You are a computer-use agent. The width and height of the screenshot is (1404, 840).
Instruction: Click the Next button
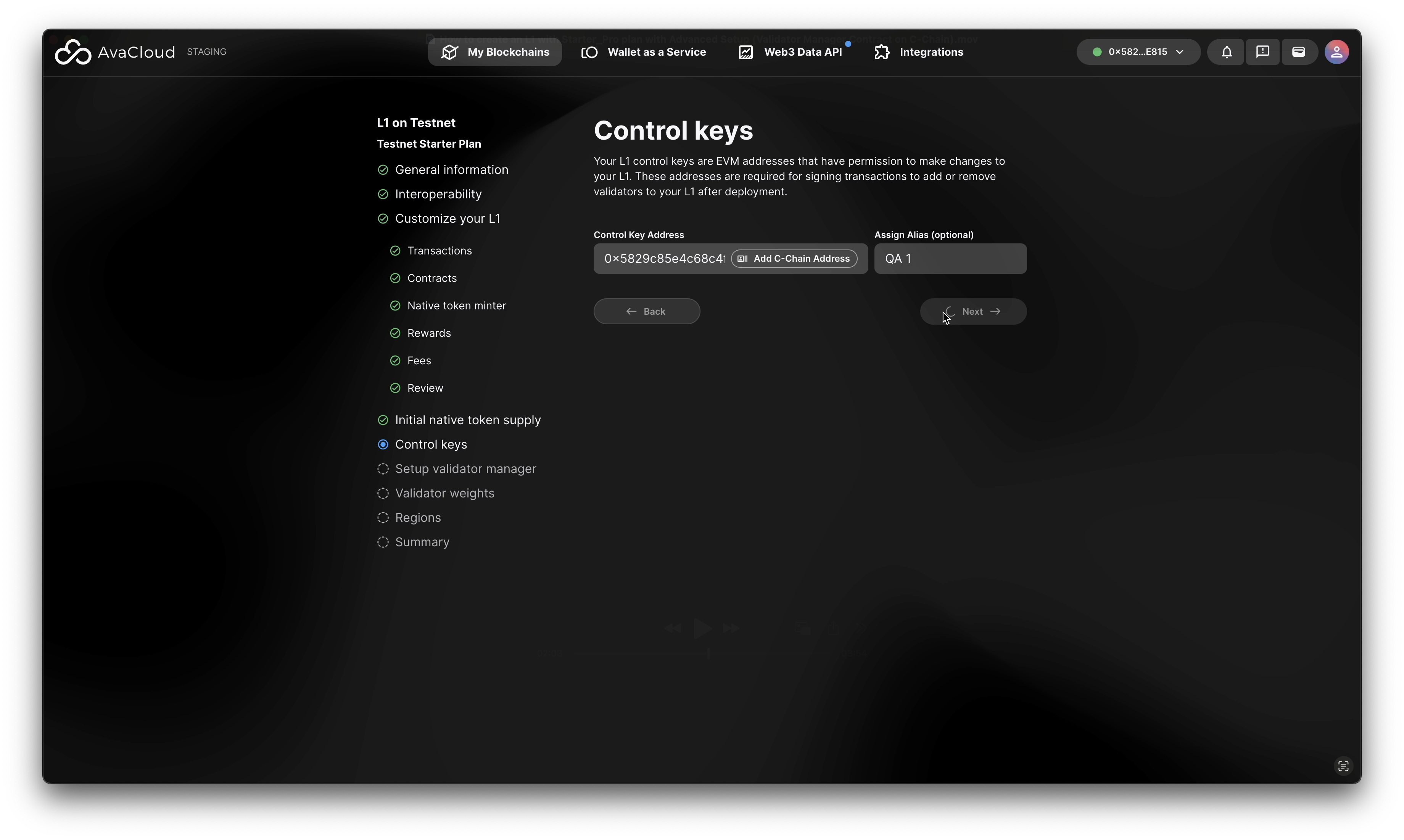[x=972, y=311]
